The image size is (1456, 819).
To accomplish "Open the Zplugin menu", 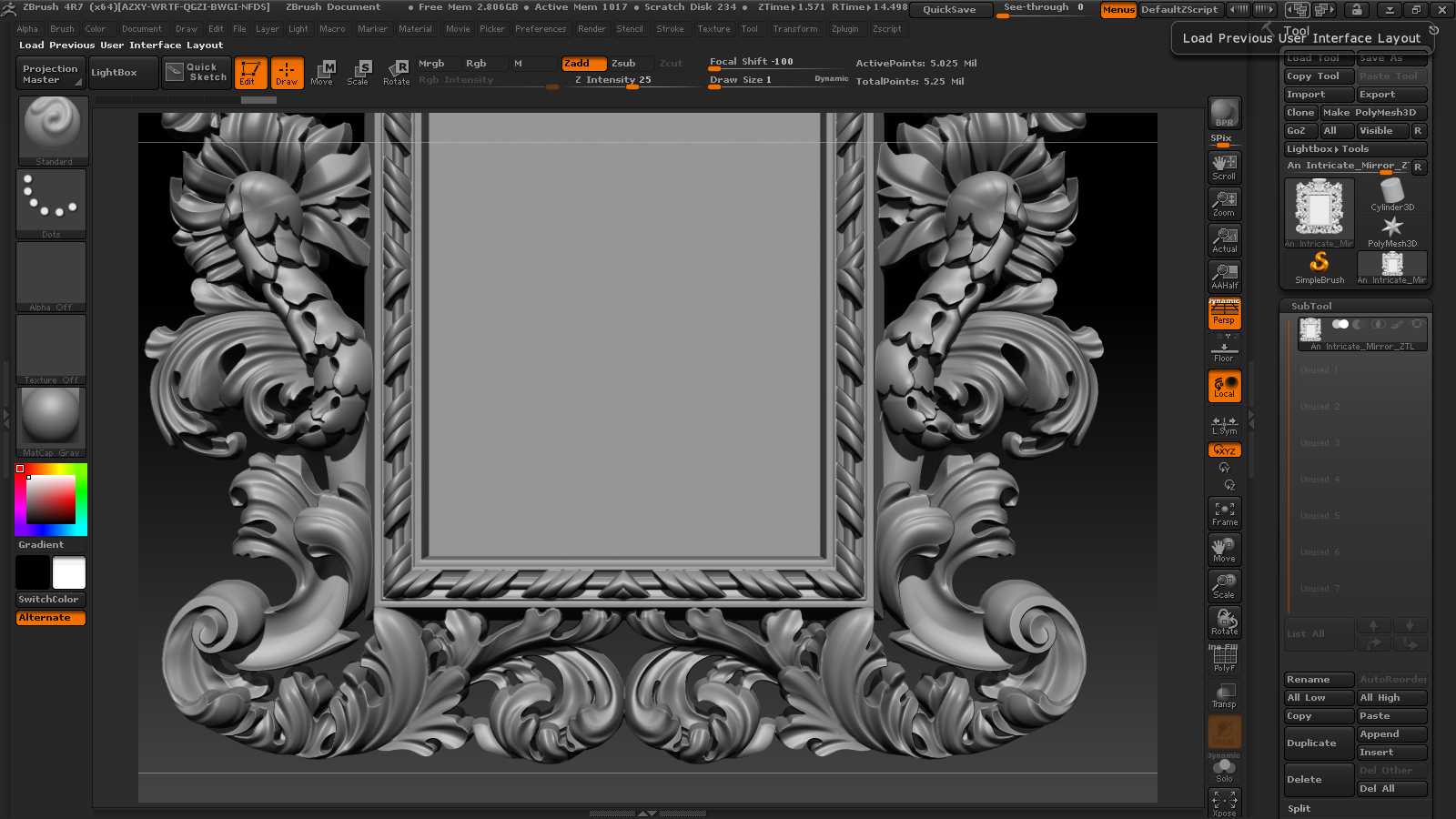I will pos(844,29).
